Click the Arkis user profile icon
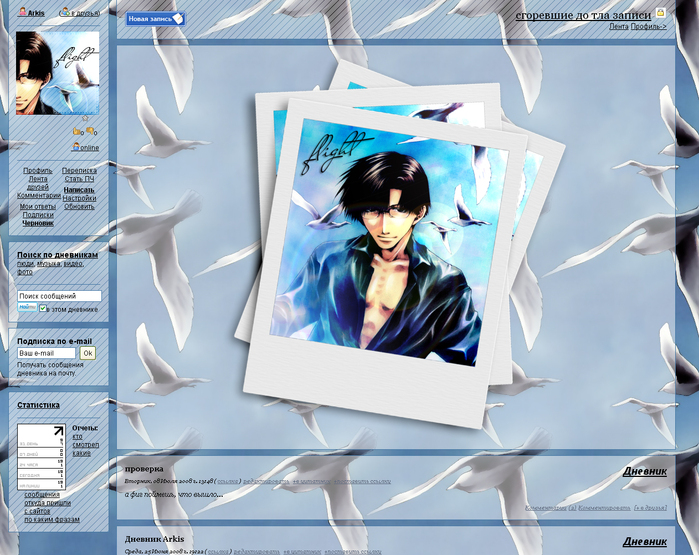The height and width of the screenshot is (555, 699). point(22,12)
